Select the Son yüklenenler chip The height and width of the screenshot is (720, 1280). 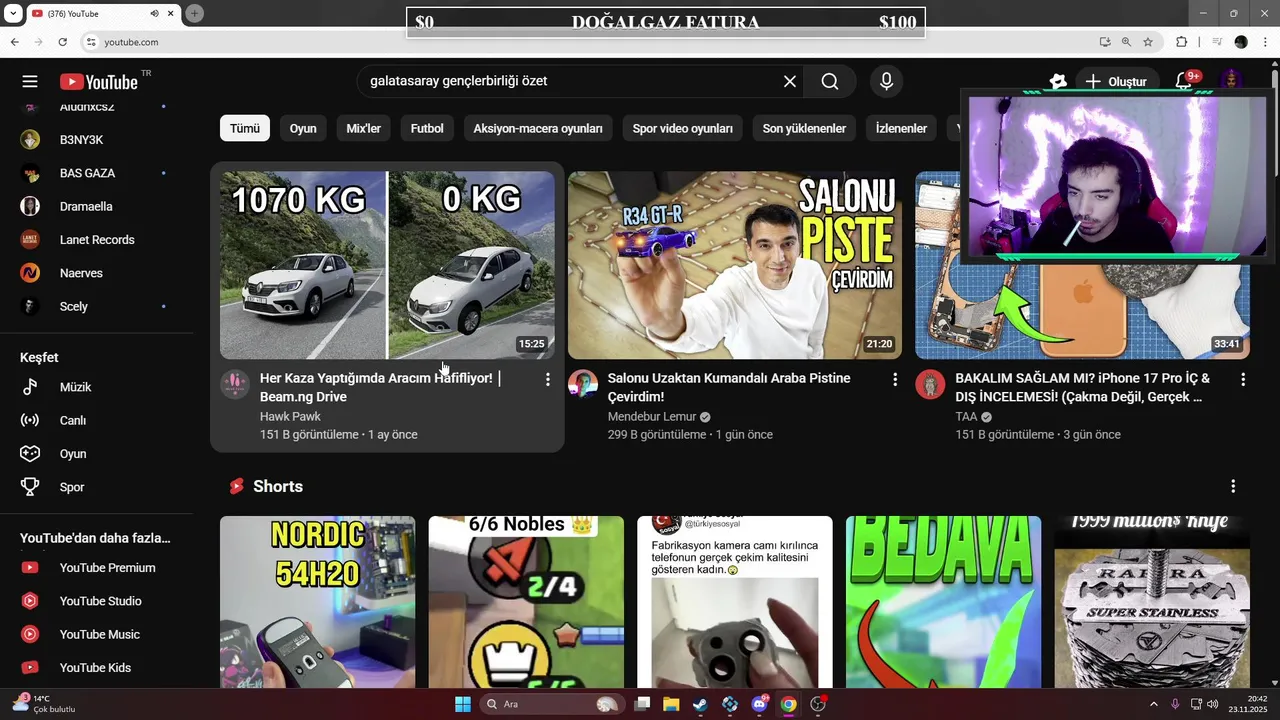pos(804,128)
